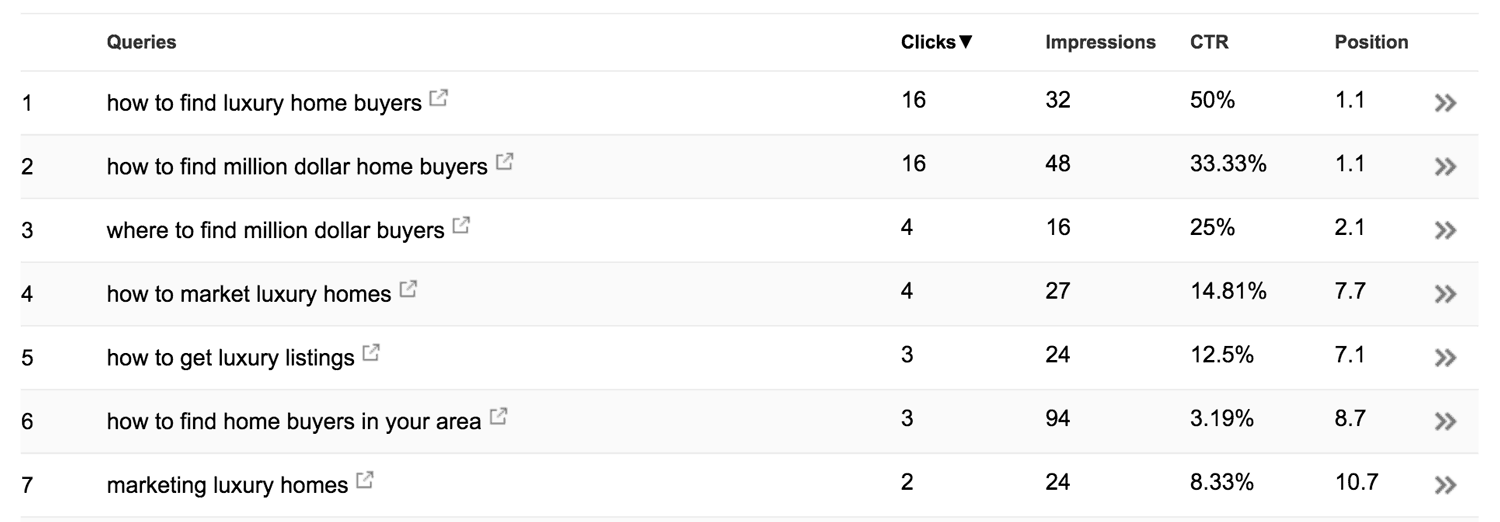Open external link icon for 'how to get luxury listings'

tap(371, 353)
